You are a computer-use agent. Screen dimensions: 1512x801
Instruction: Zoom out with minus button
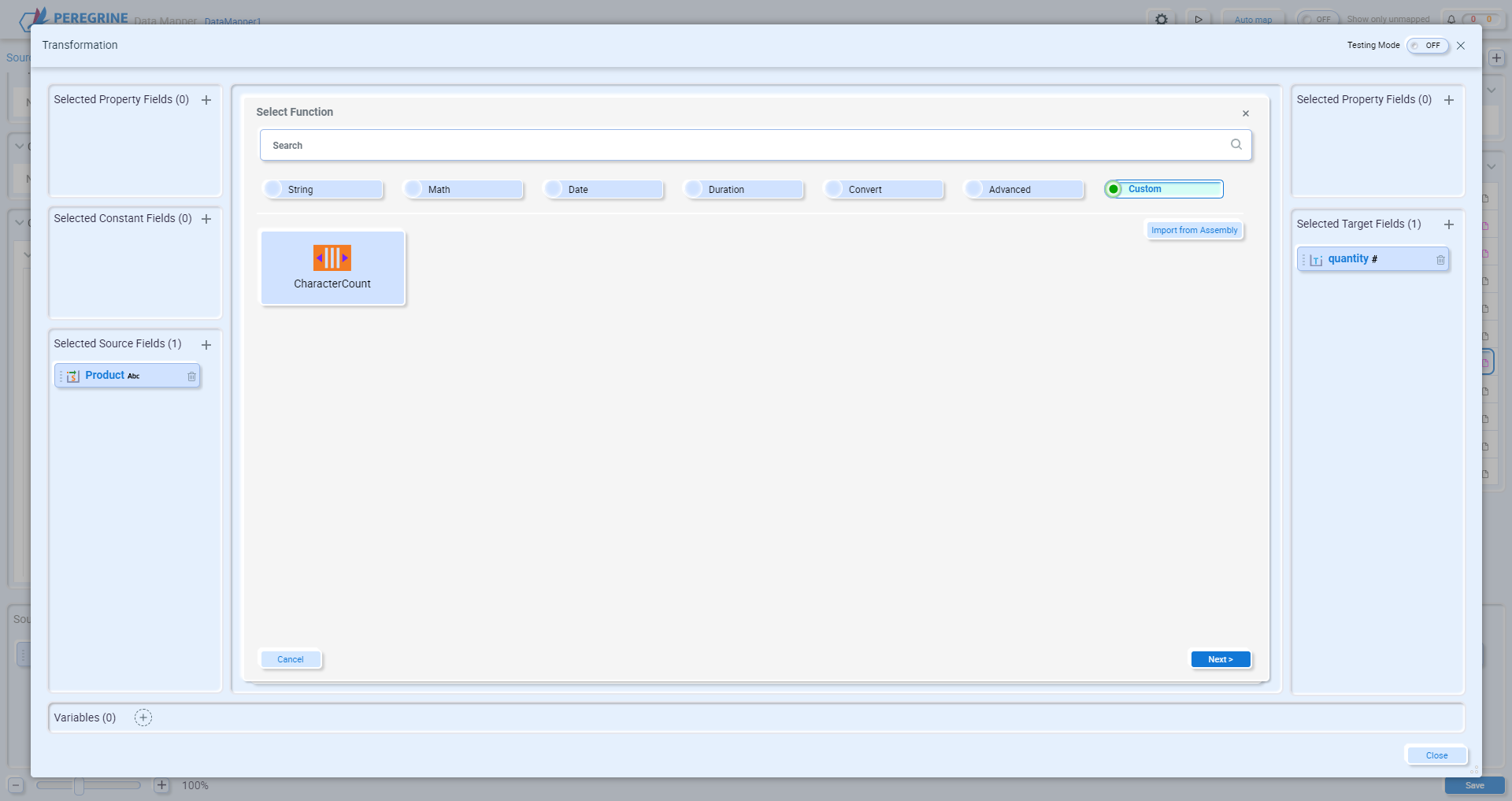point(16,785)
